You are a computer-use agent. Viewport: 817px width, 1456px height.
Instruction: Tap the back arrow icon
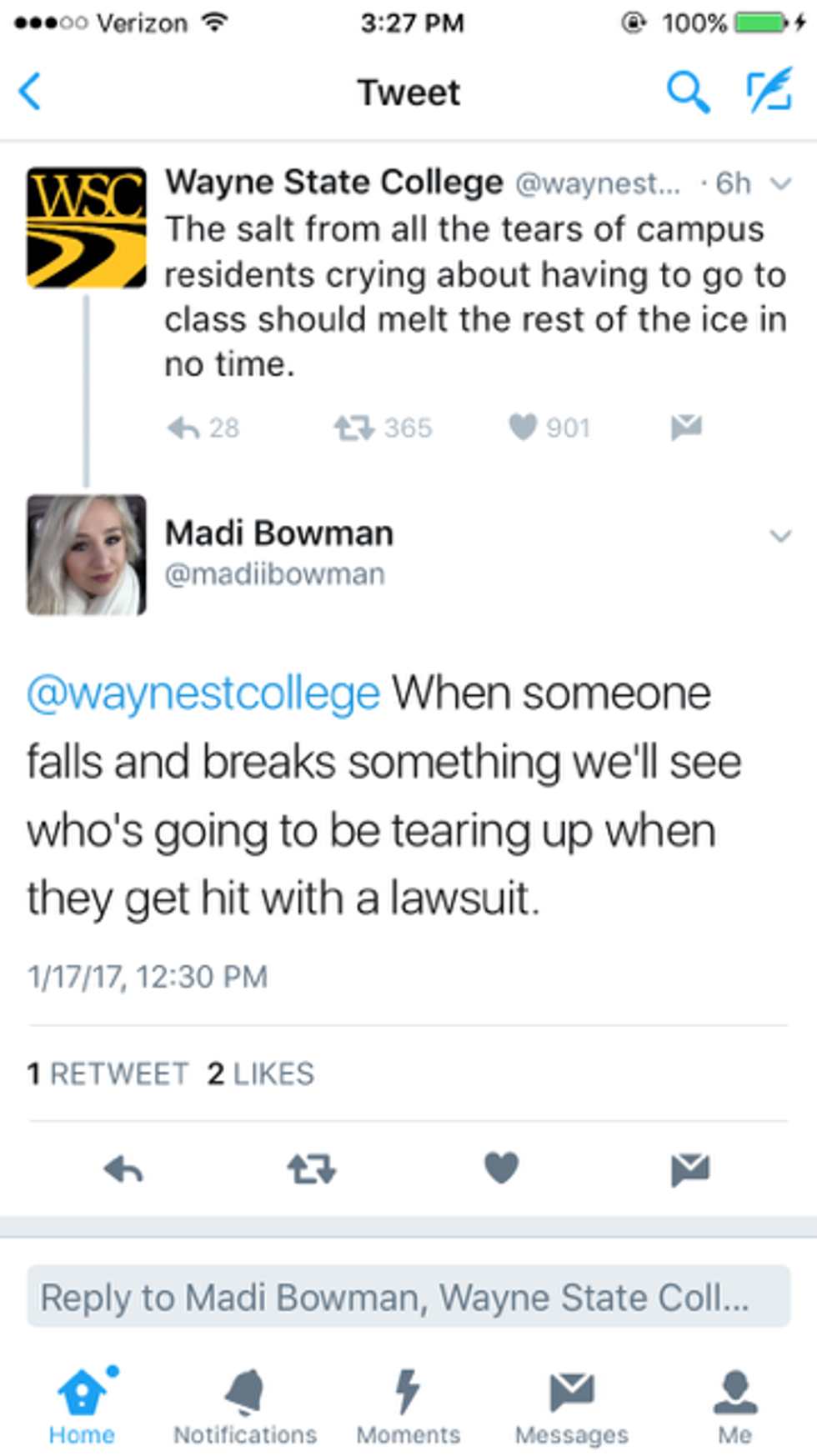pyautogui.click(x=30, y=92)
